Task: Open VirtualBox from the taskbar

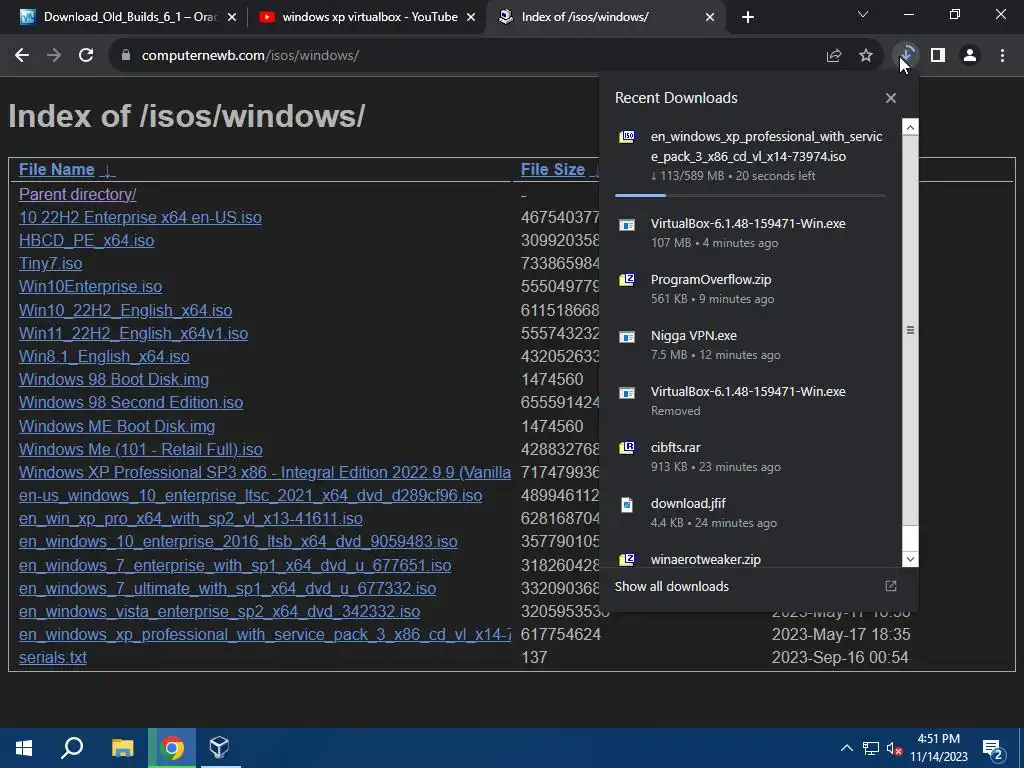Action: click(219, 748)
